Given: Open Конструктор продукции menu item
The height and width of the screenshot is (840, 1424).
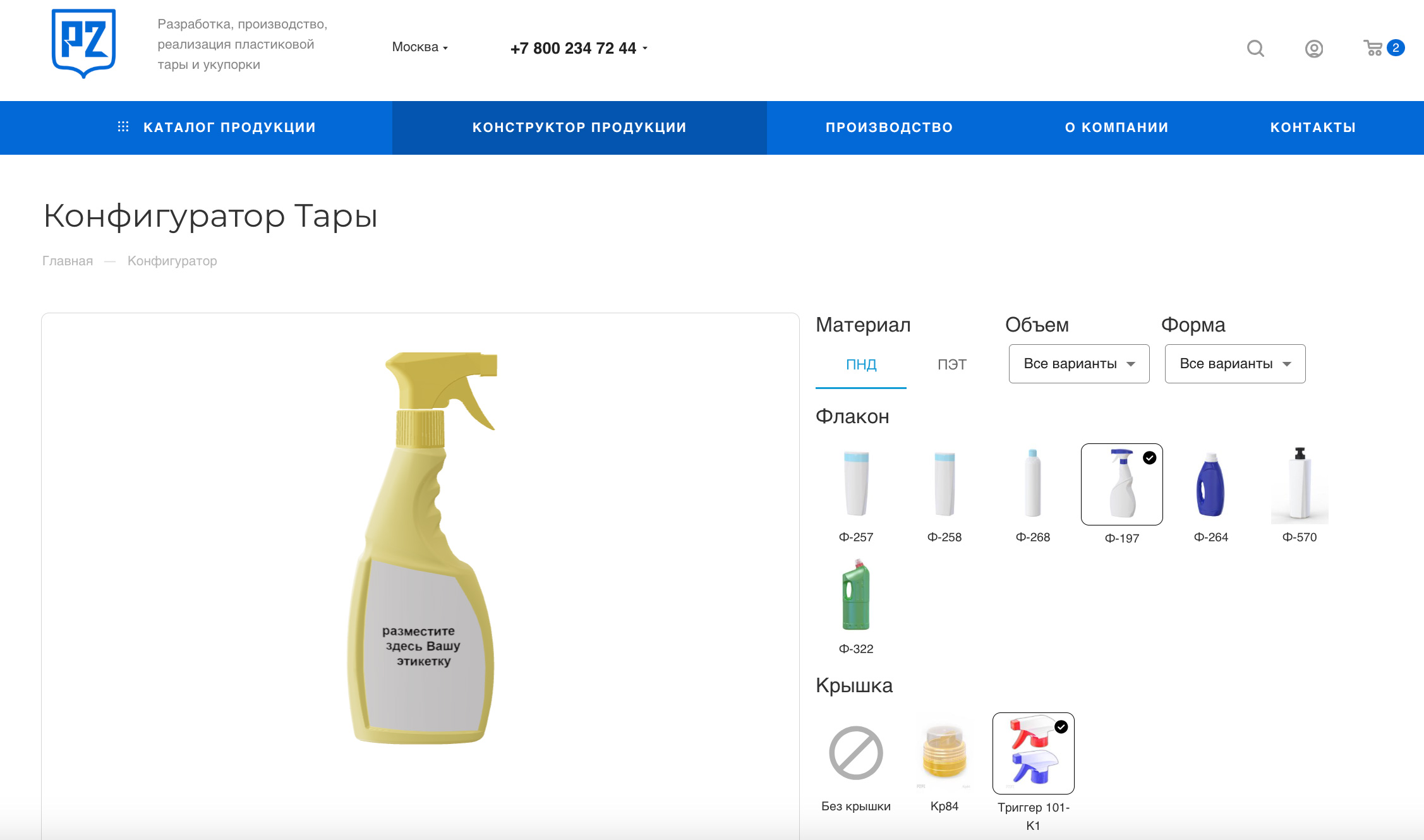Looking at the screenshot, I should (x=579, y=128).
